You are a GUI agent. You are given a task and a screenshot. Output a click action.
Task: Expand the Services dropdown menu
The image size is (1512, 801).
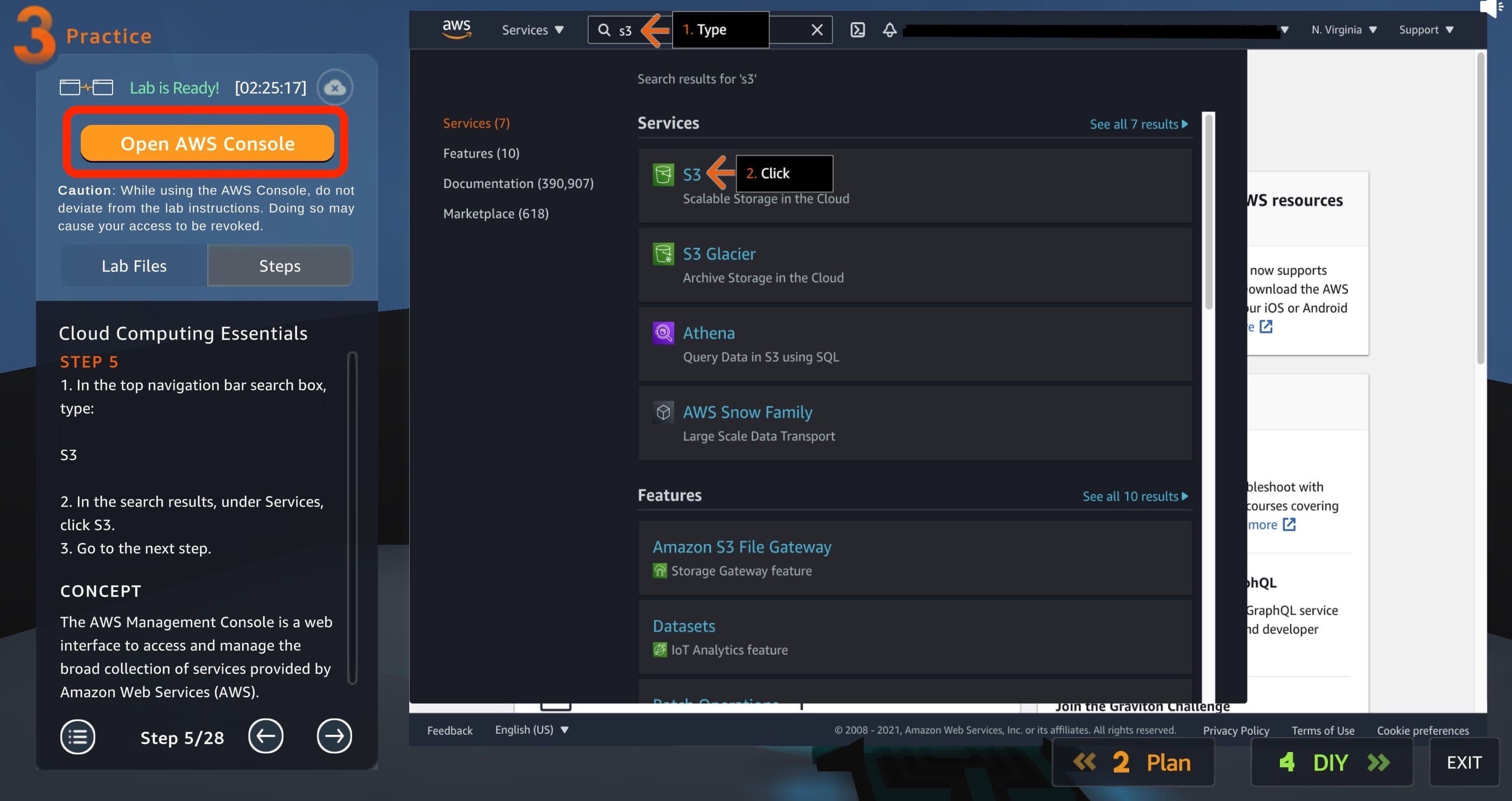click(x=533, y=30)
